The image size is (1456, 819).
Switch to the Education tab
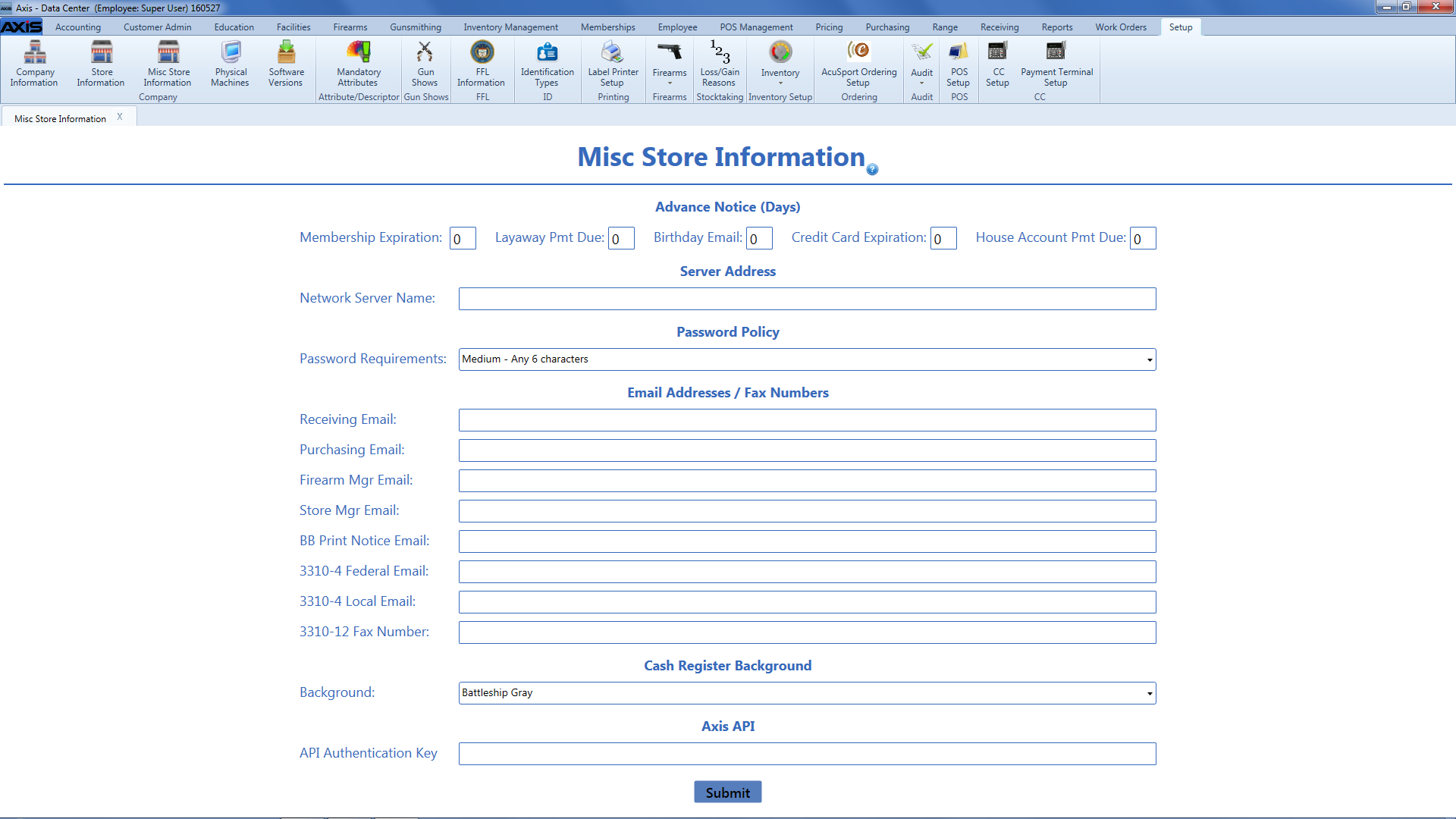click(234, 27)
